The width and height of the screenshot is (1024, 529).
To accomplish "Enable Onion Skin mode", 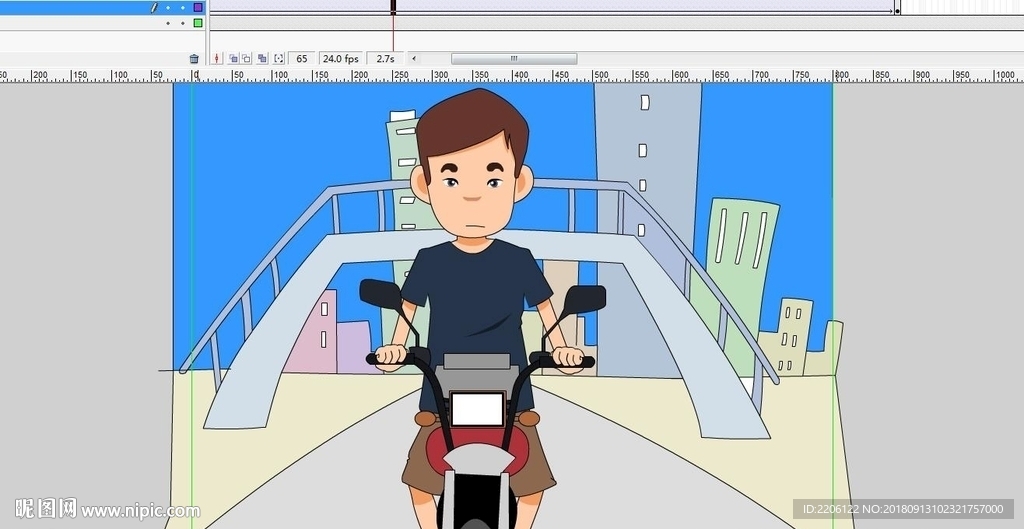I will (x=233, y=59).
